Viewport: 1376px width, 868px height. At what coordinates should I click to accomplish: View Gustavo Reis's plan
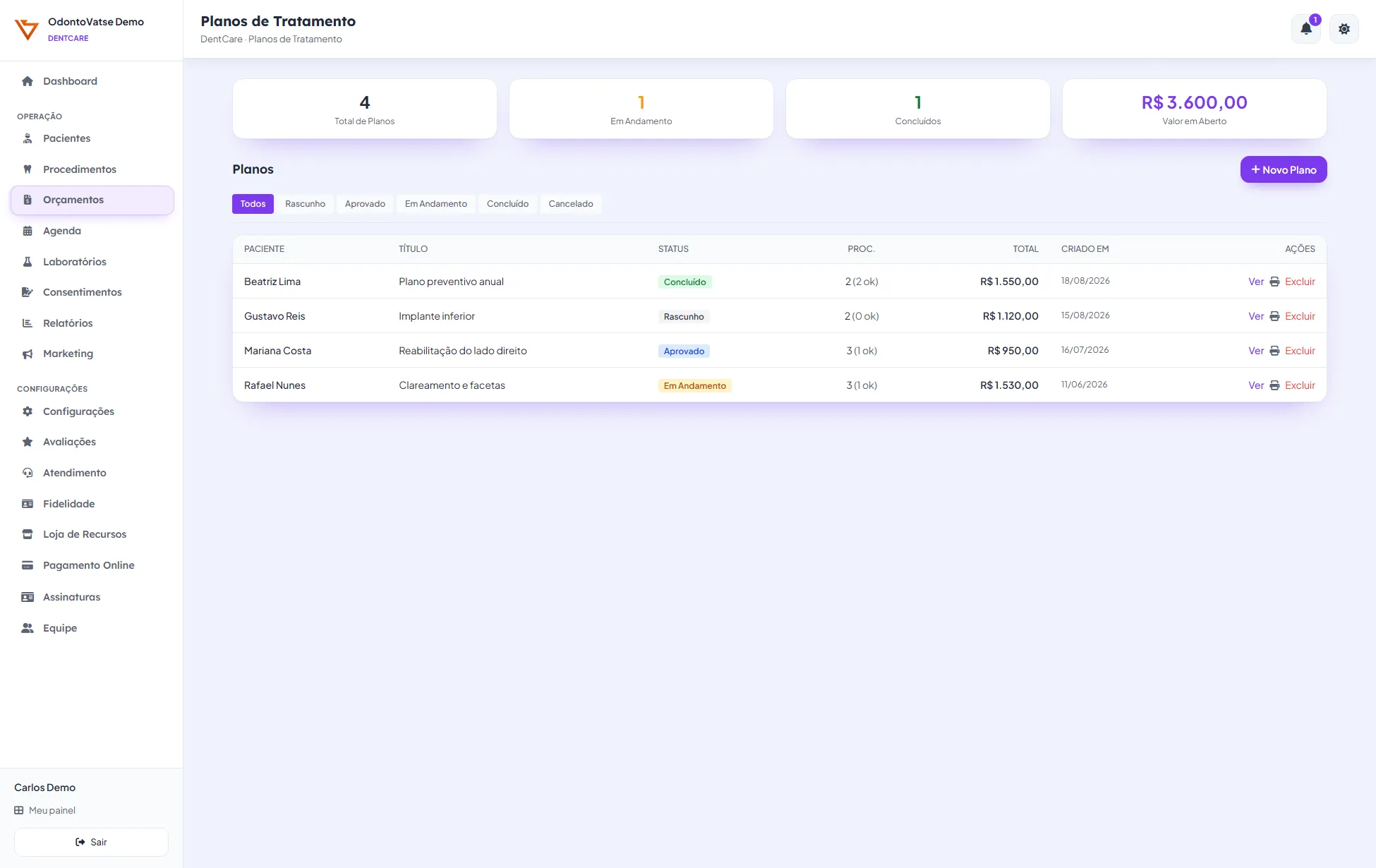[x=1256, y=316]
